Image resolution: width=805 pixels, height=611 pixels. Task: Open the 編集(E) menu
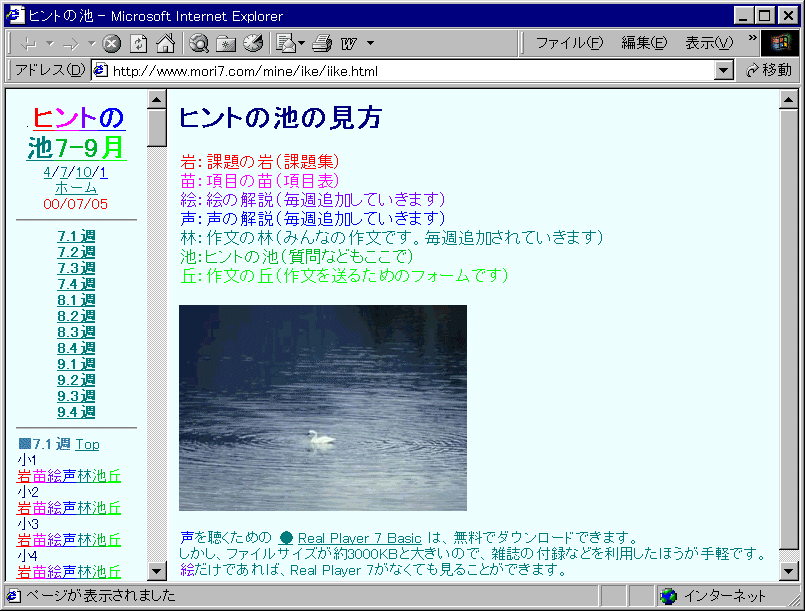pos(643,43)
